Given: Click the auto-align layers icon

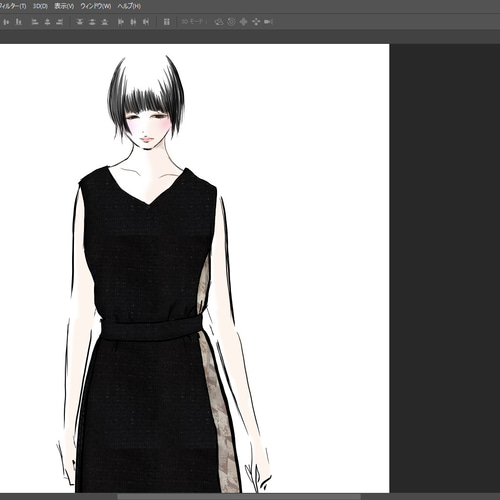Looking at the screenshot, I should [x=167, y=22].
